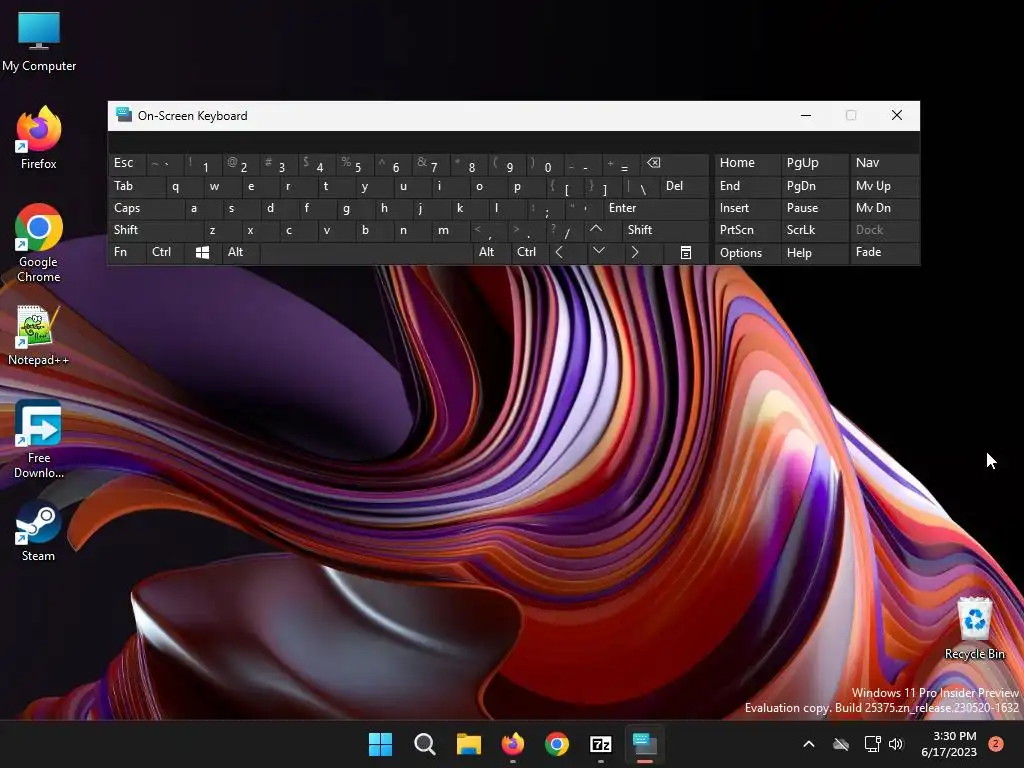1024x768 pixels.
Task: Open Firefox from the taskbar
Action: point(513,744)
